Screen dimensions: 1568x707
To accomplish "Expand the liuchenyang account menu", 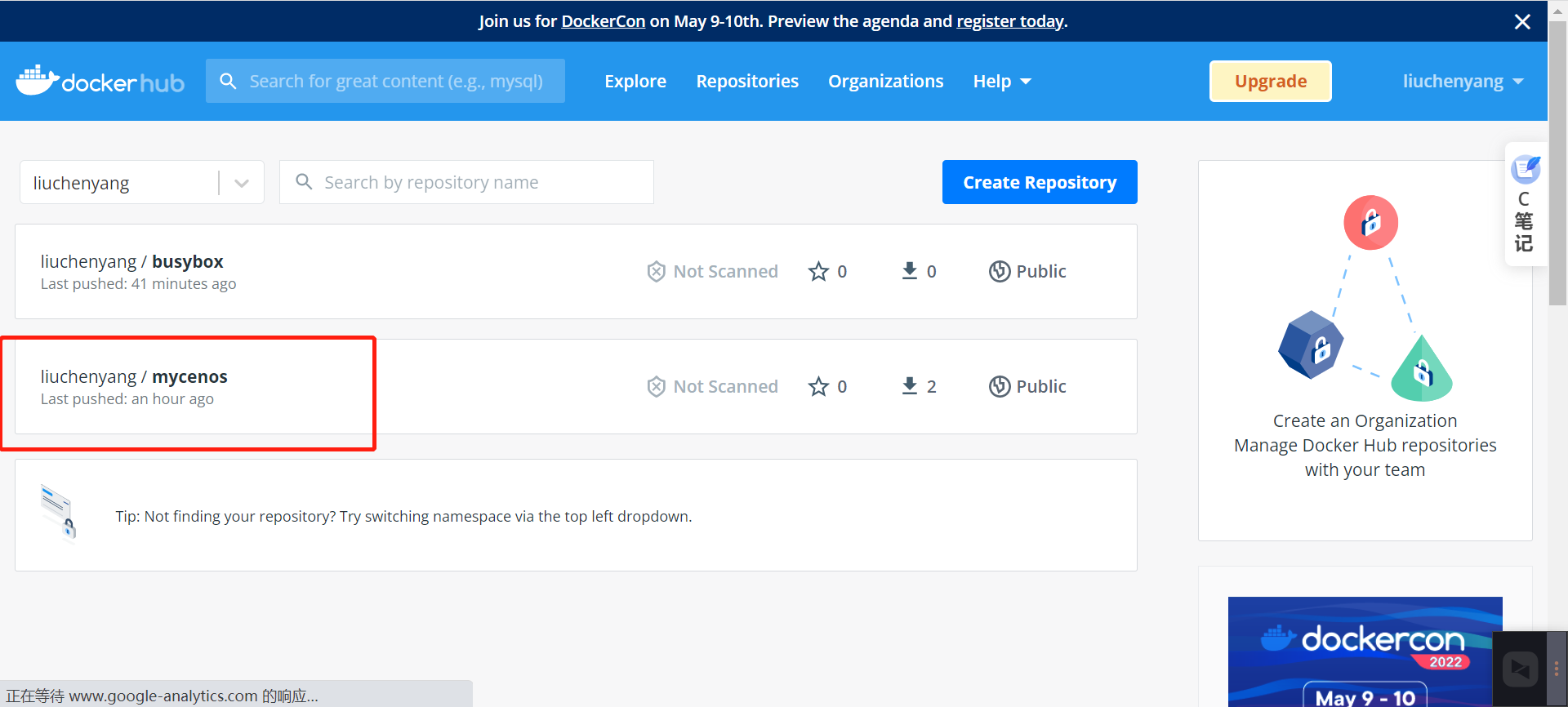I will click(x=1462, y=82).
